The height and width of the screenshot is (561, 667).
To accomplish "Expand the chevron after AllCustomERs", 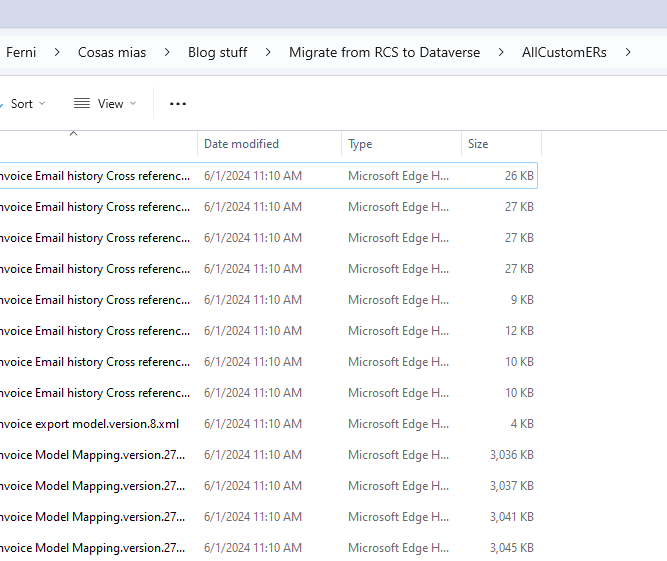I will pyautogui.click(x=628, y=52).
